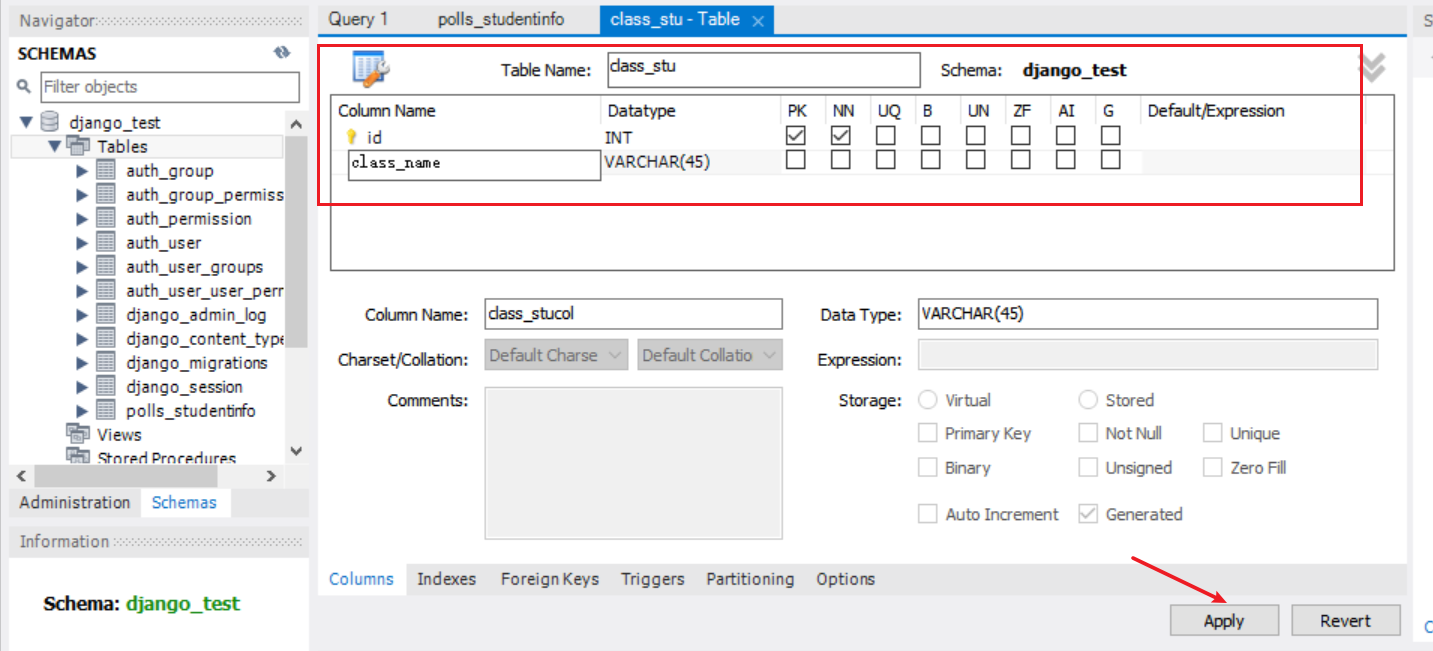Click the Tables folder icon
The height and width of the screenshot is (651, 1433).
tap(78, 146)
